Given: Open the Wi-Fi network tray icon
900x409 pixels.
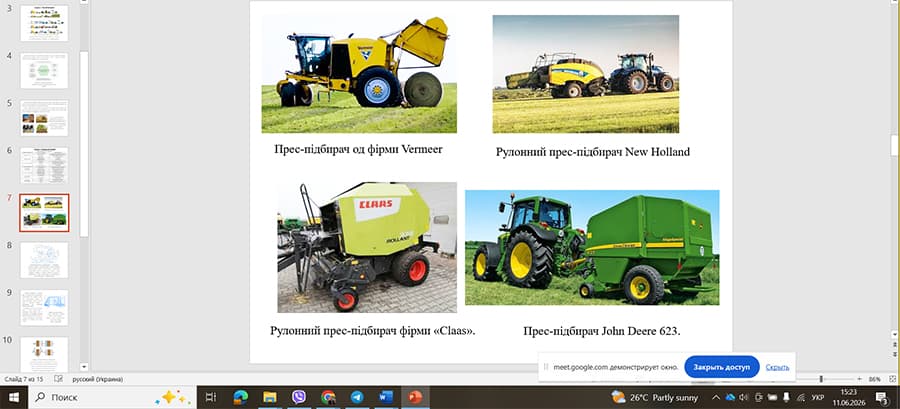Looking at the screenshot, I should click(801, 397).
